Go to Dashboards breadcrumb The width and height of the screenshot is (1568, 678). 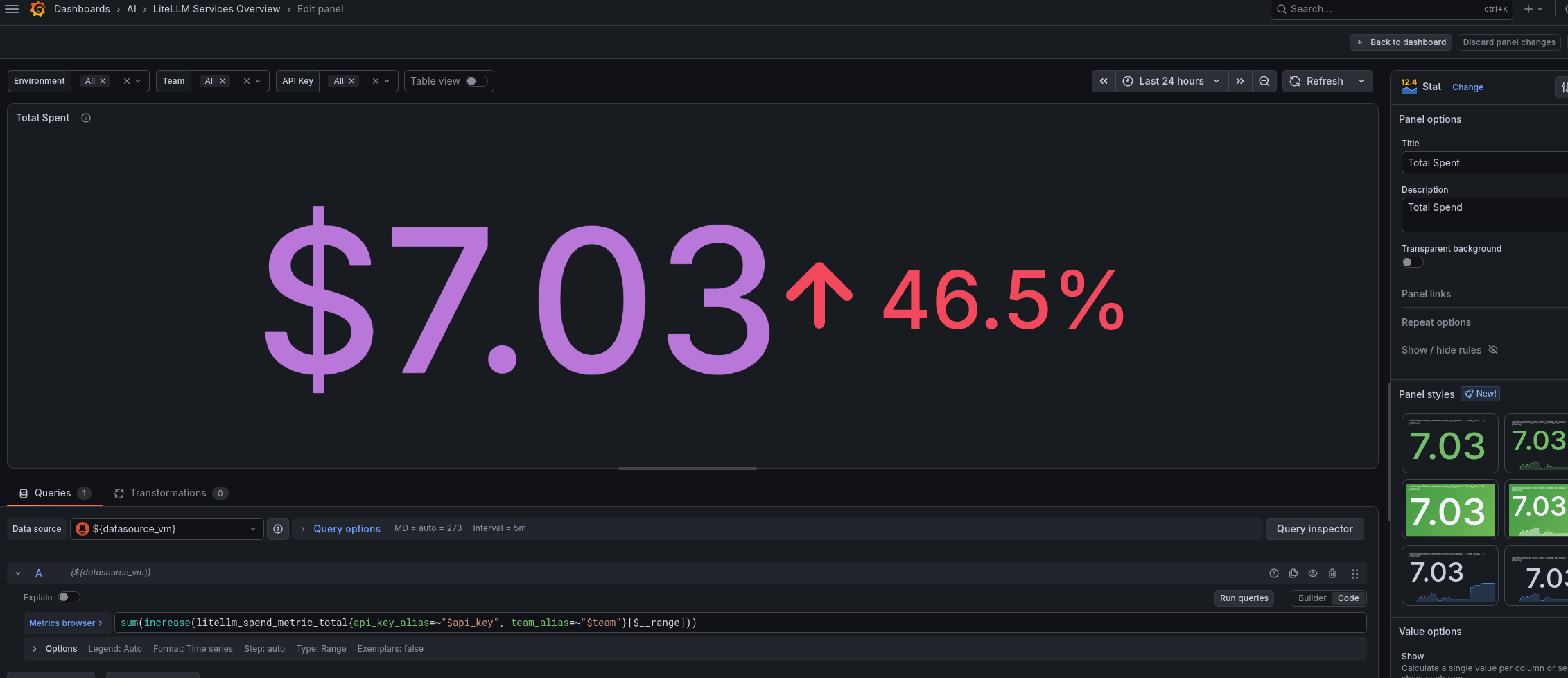pyautogui.click(x=82, y=9)
